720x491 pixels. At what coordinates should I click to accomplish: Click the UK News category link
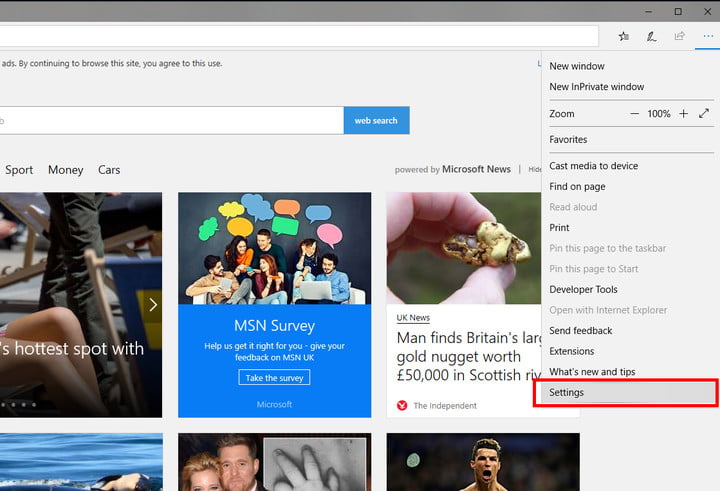click(x=413, y=317)
